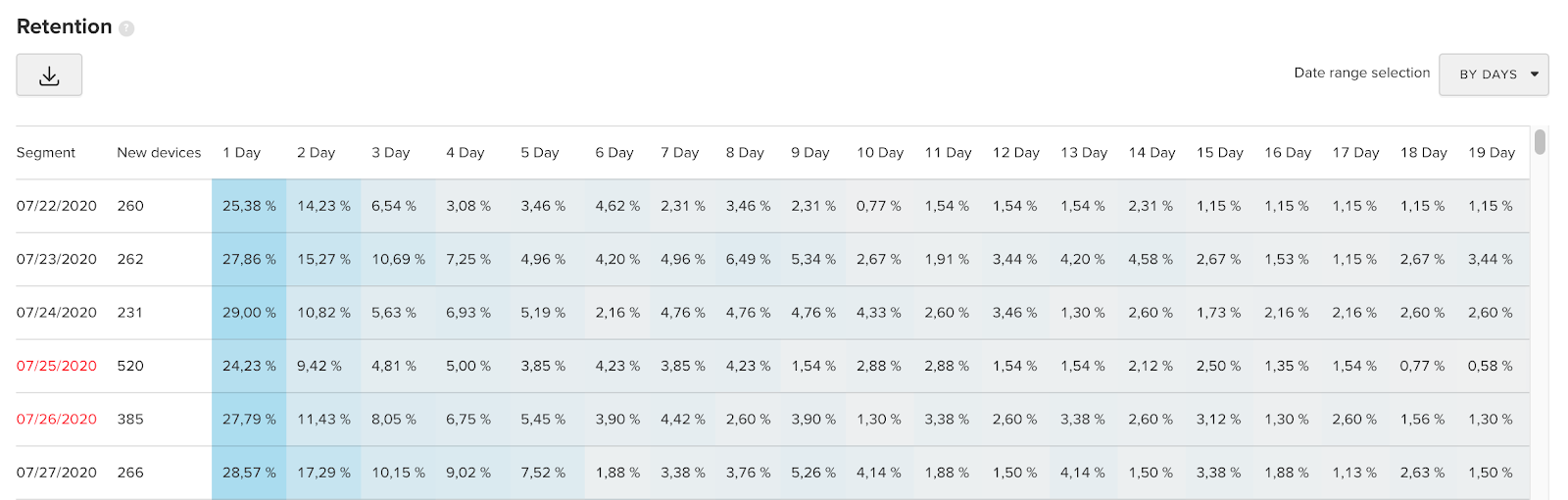Click the New devices column header
Viewport: 1568px width, 500px height.
pos(159,153)
